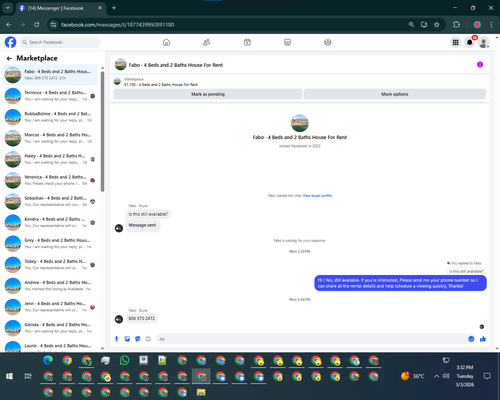This screenshot has height=400, width=500.
Task: Show hidden system tray icons
Action: (x=436, y=376)
